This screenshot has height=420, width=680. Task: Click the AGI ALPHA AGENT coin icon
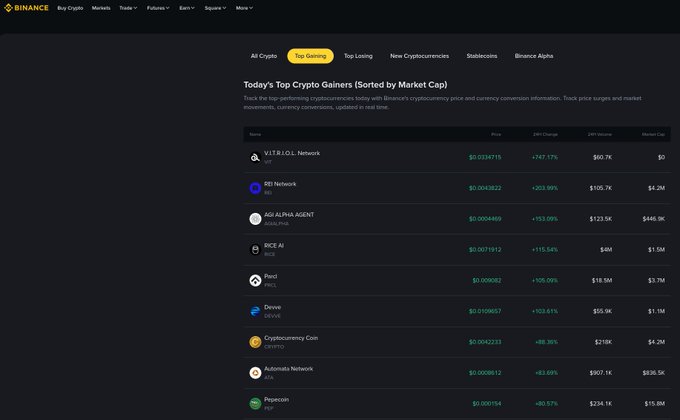pos(255,219)
